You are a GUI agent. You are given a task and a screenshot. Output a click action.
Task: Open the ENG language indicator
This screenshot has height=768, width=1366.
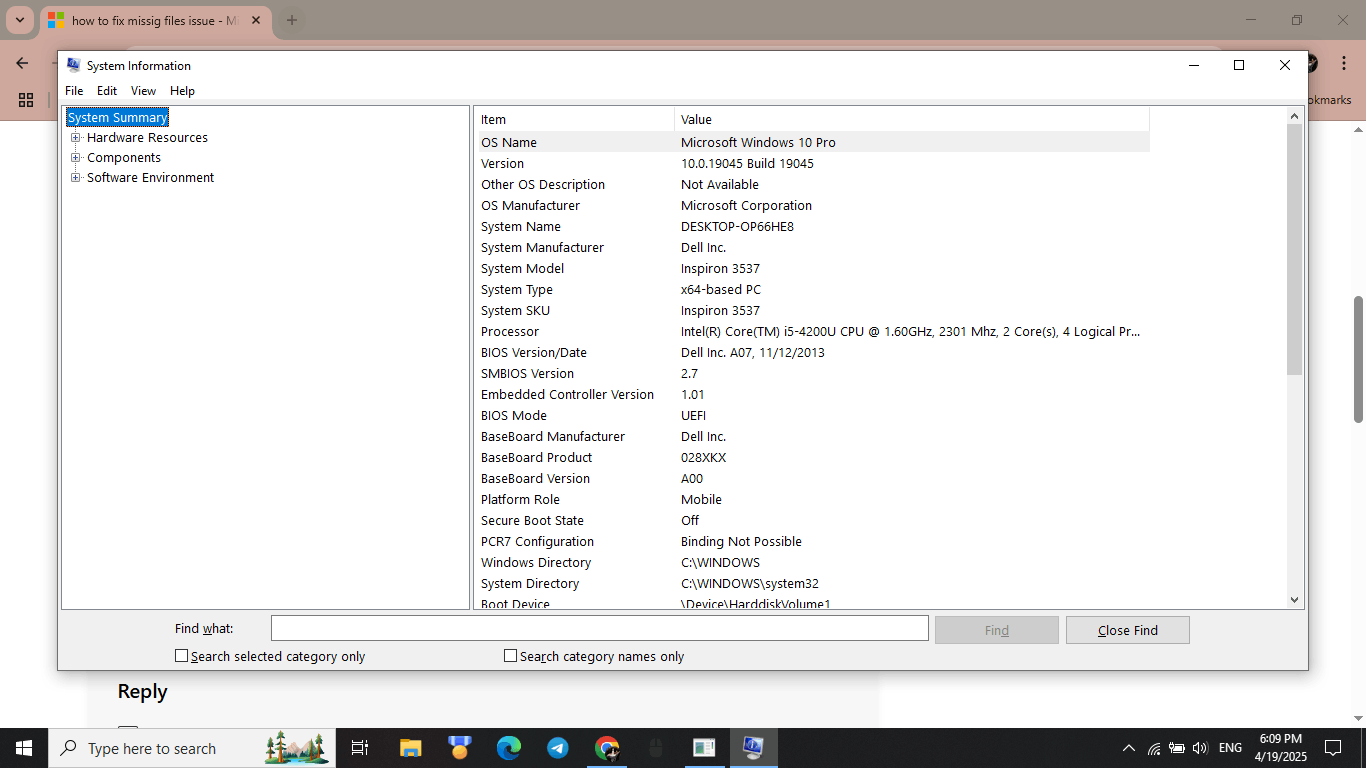point(1230,748)
